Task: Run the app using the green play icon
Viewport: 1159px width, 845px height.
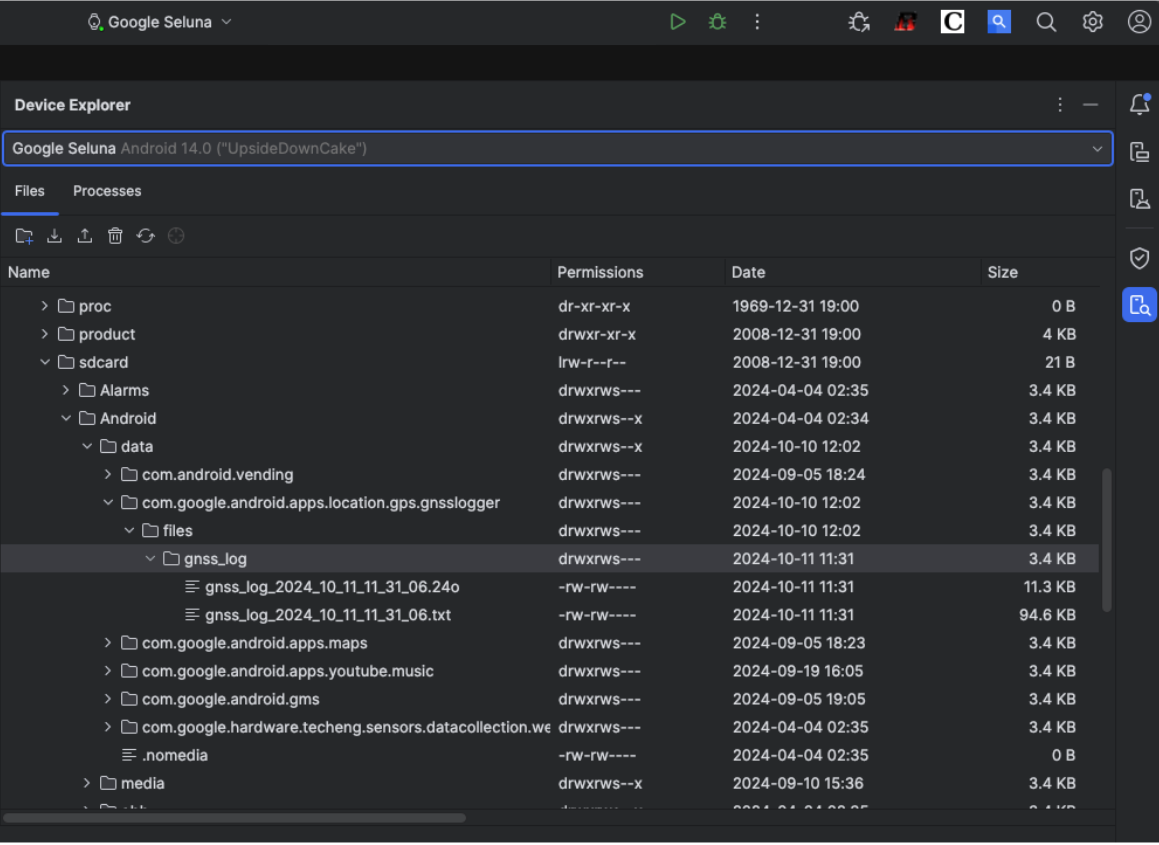Action: pos(678,21)
